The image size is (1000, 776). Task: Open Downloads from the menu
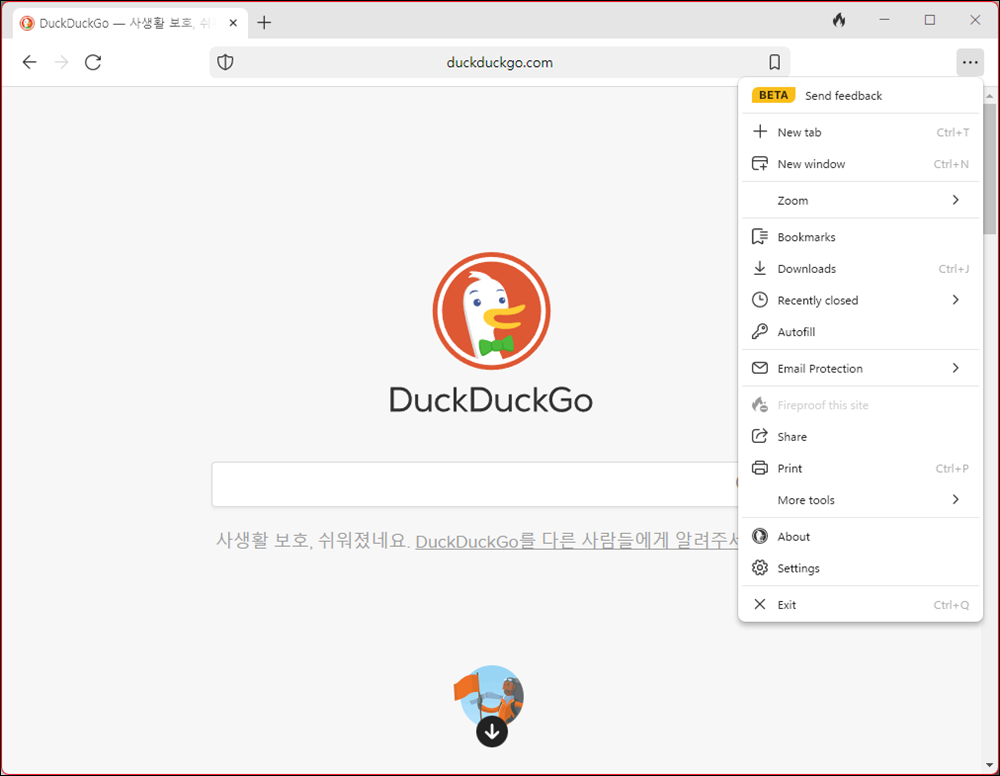click(x=860, y=268)
